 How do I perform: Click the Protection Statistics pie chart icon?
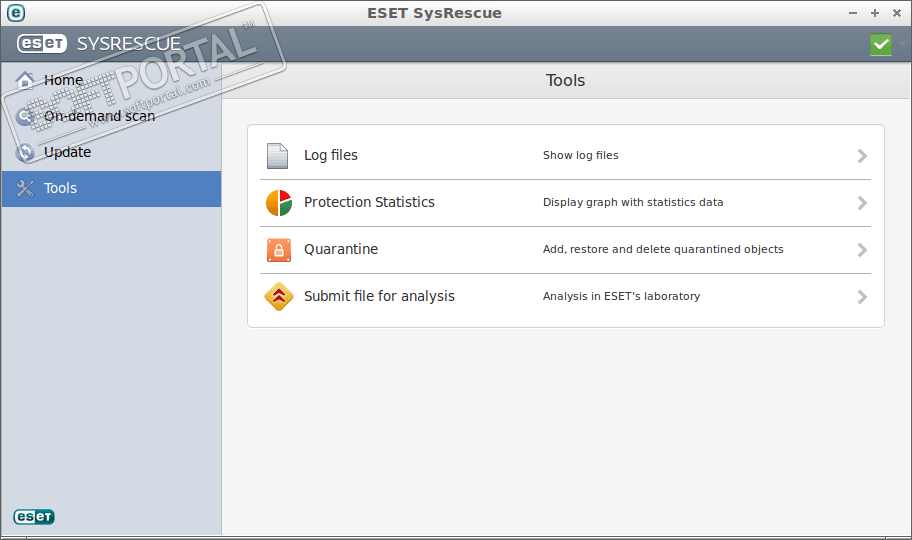(279, 202)
